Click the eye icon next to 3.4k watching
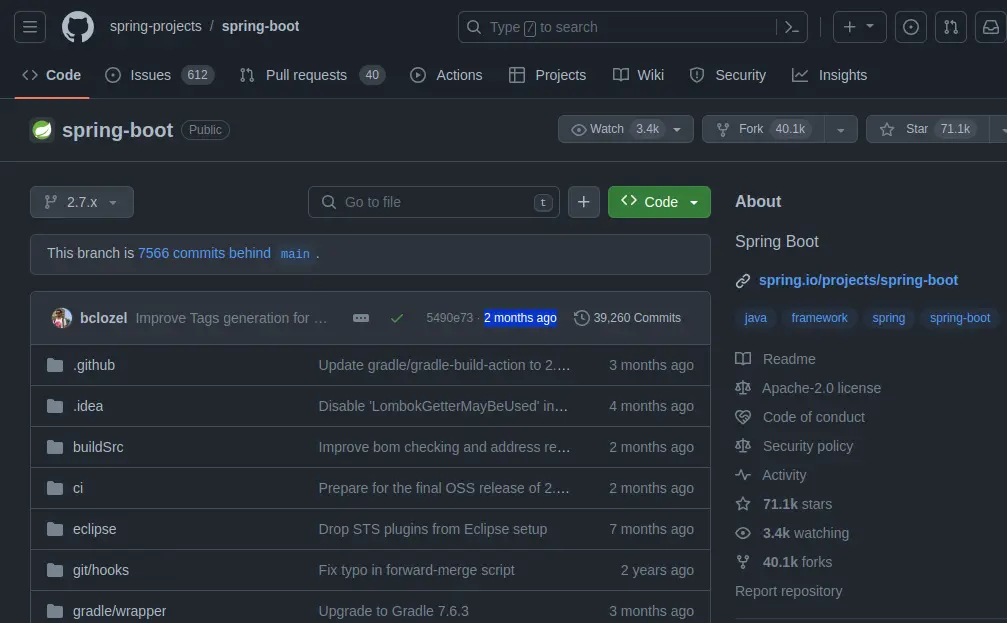 pos(743,533)
